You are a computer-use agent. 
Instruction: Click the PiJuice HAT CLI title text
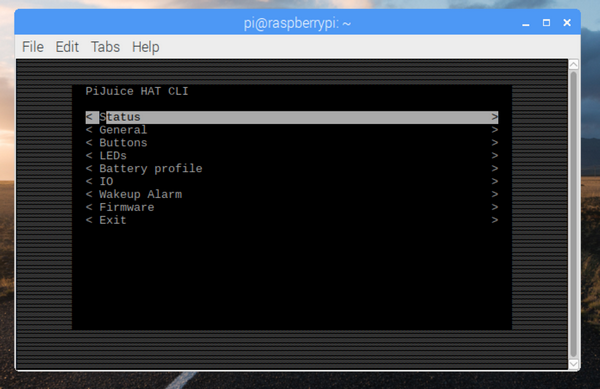coord(137,91)
